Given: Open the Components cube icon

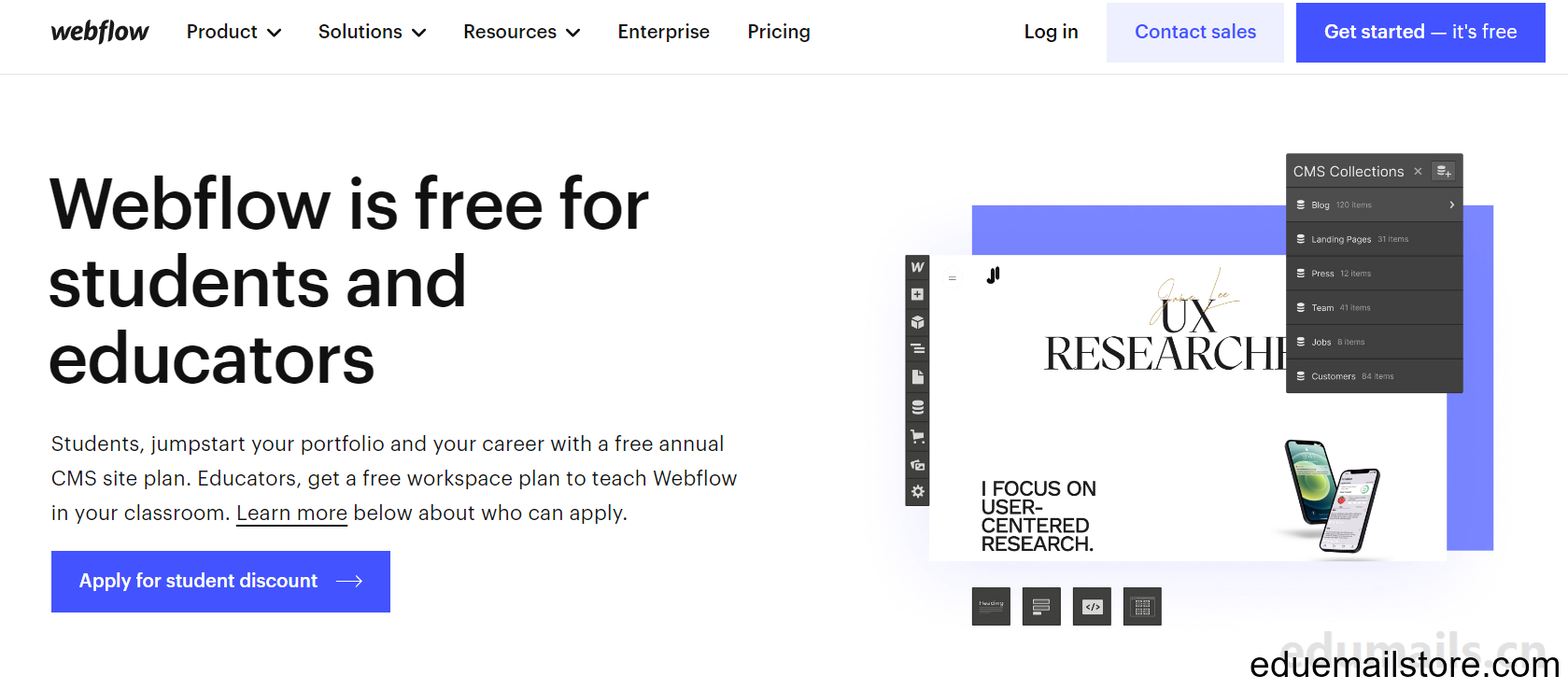Looking at the screenshot, I should [x=917, y=322].
